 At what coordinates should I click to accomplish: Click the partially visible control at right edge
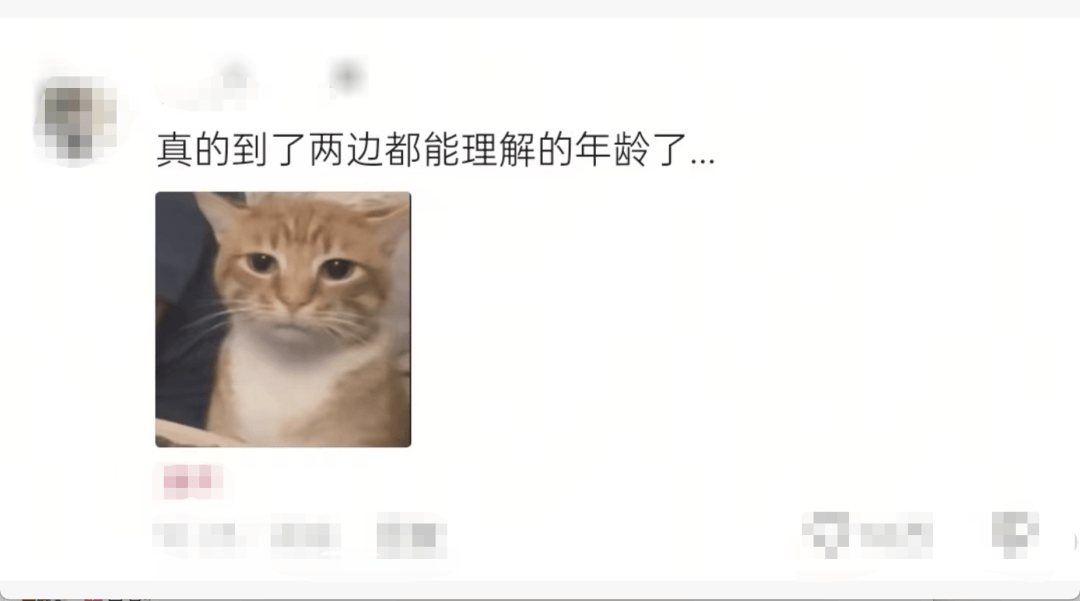click(1076, 542)
